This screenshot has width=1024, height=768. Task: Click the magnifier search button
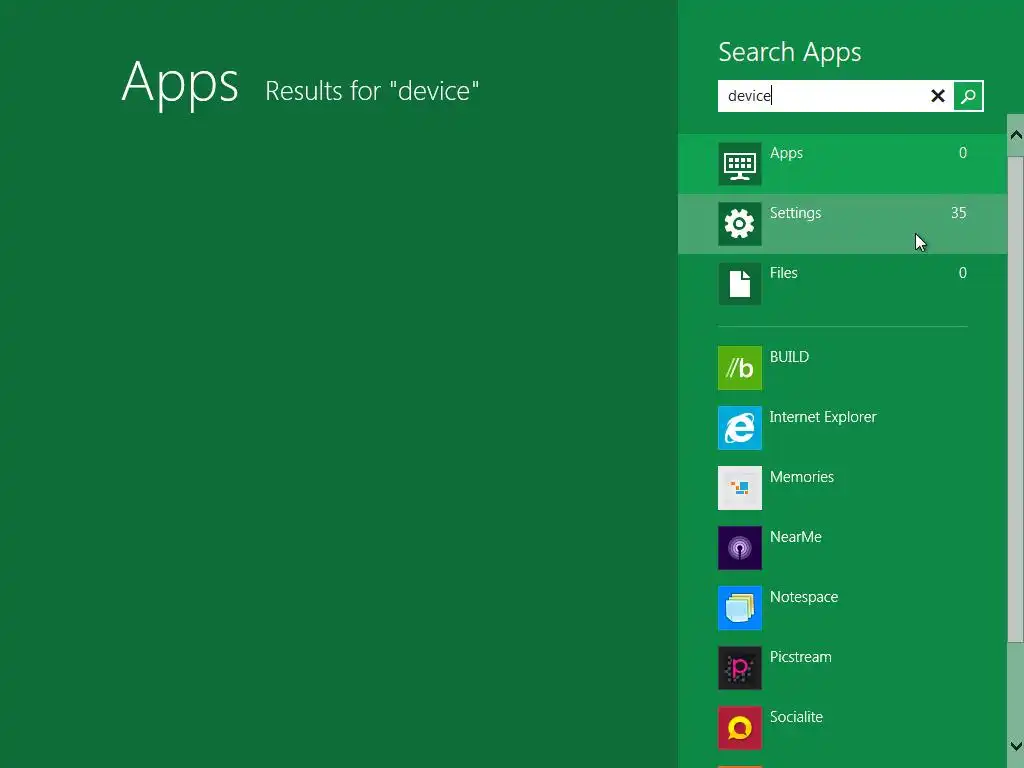click(x=968, y=96)
